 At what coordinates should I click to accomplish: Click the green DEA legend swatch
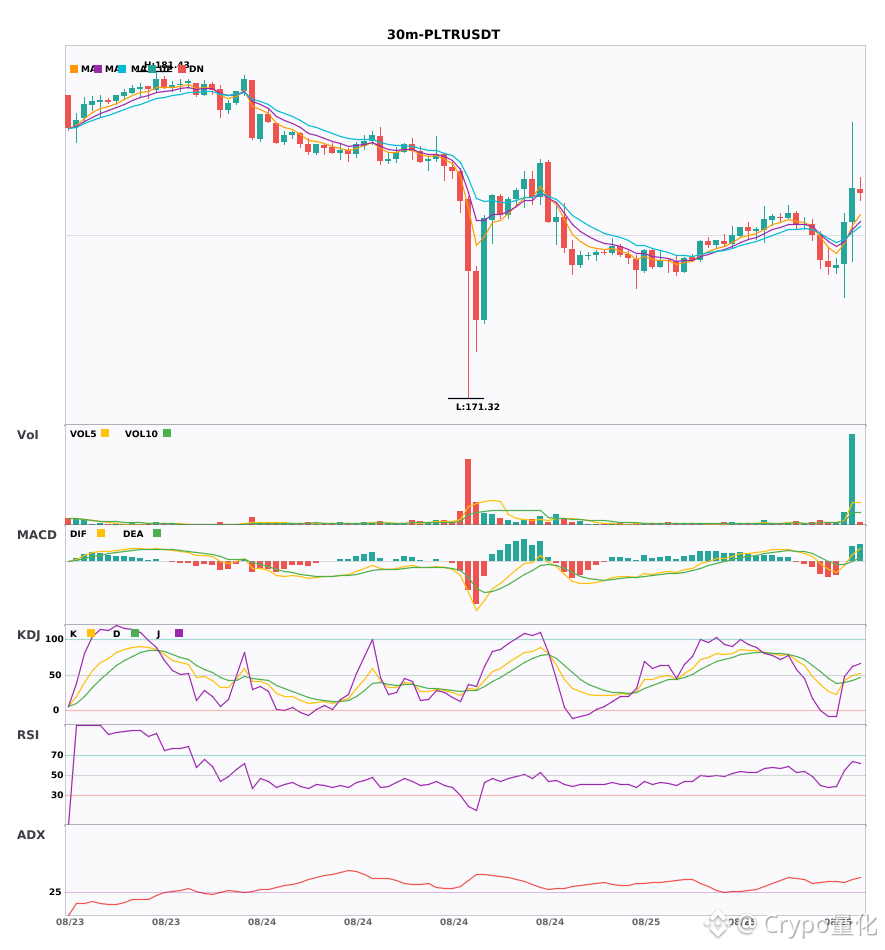click(157, 533)
